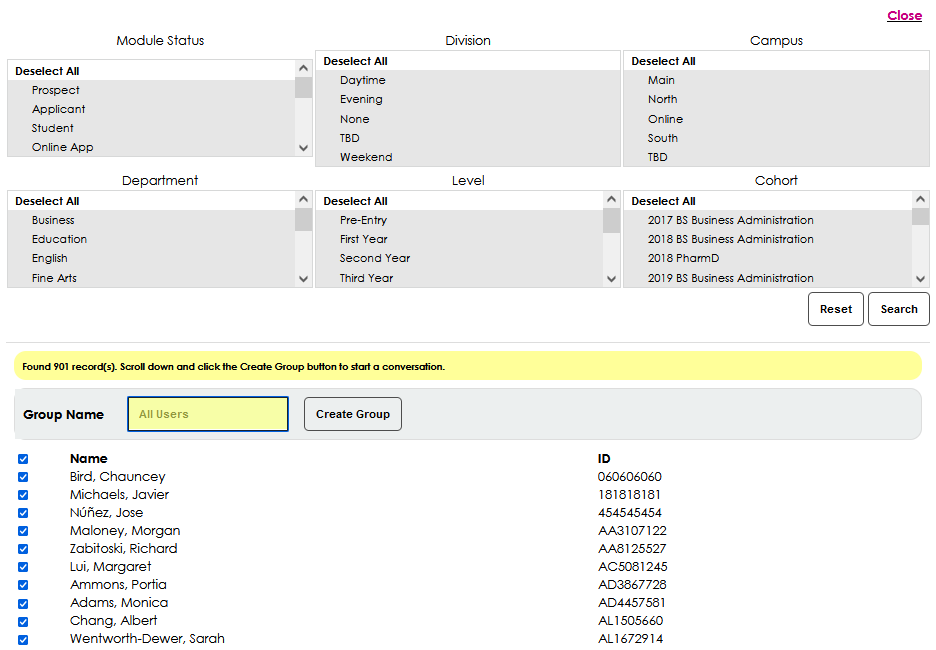Toggle the checkbox for Lui, Margaret
Viewport: 936px width, 650px height.
coord(23,567)
